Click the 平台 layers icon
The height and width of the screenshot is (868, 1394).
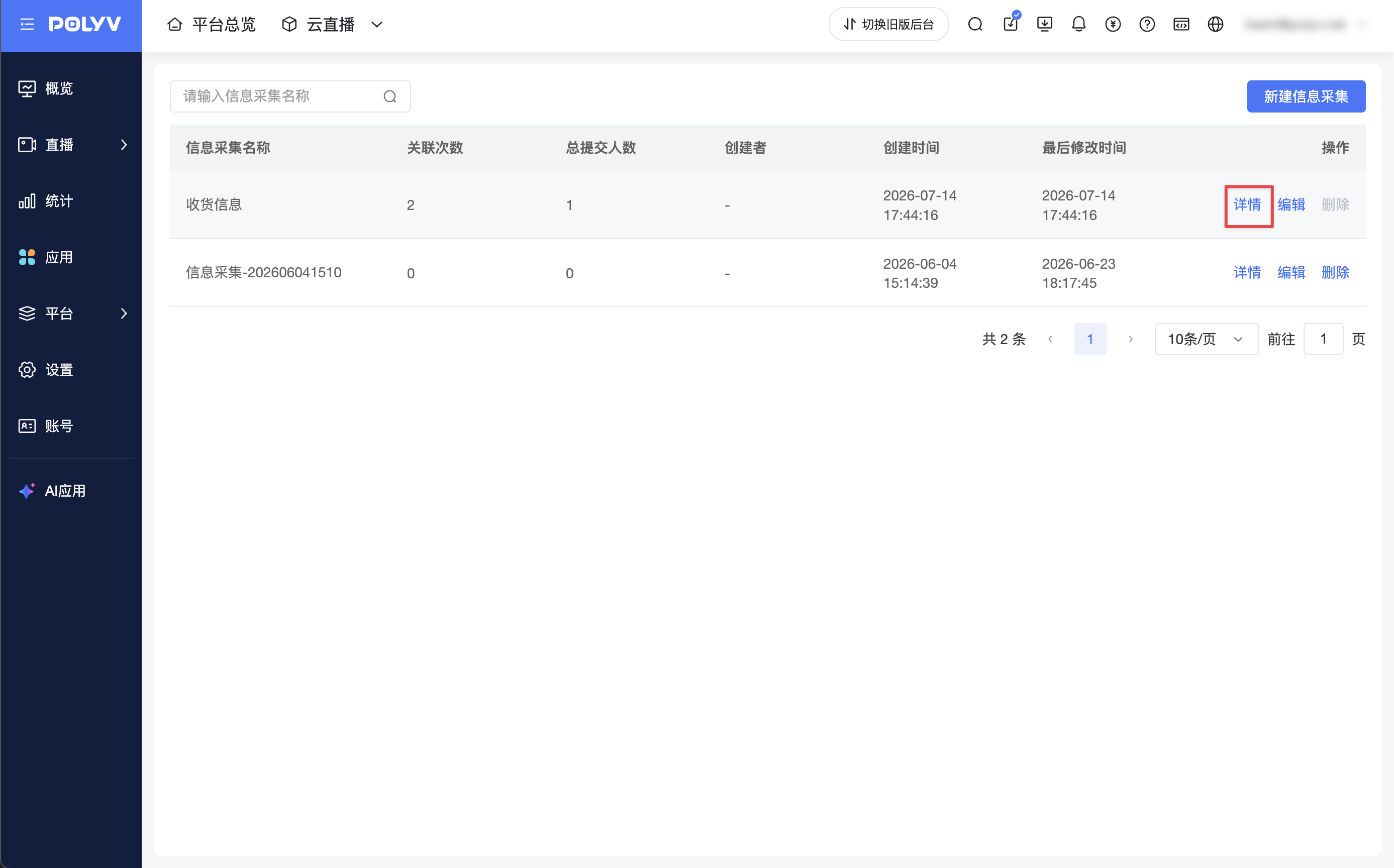(27, 313)
